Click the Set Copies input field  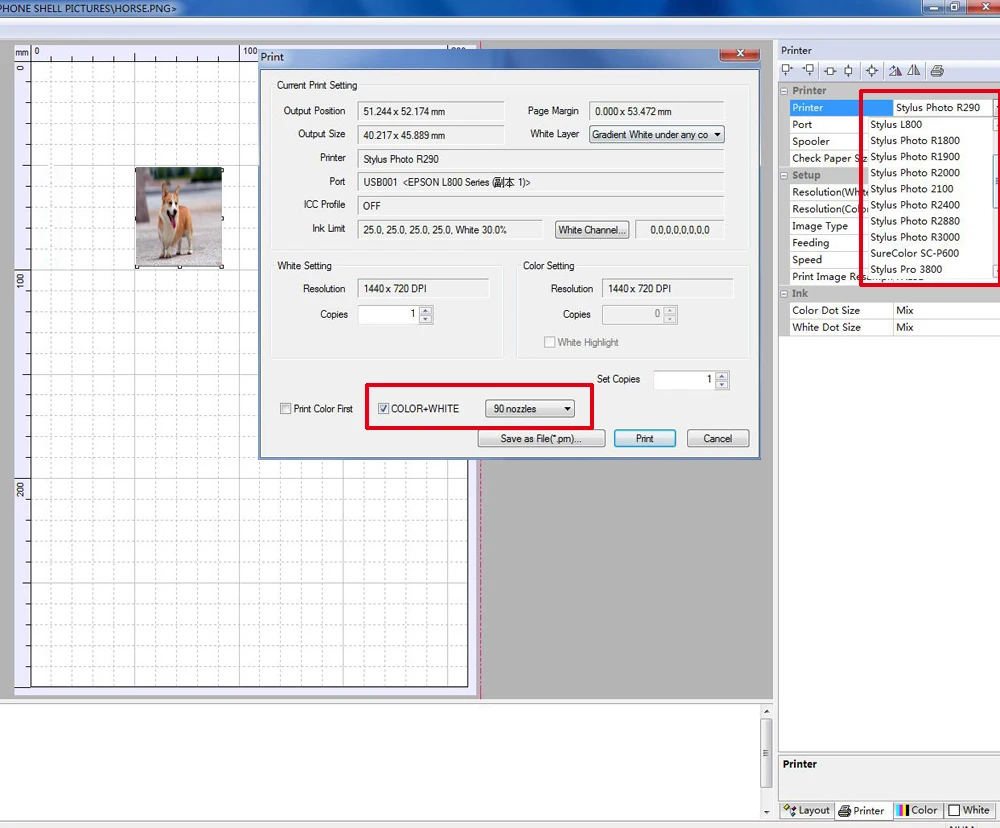[684, 379]
